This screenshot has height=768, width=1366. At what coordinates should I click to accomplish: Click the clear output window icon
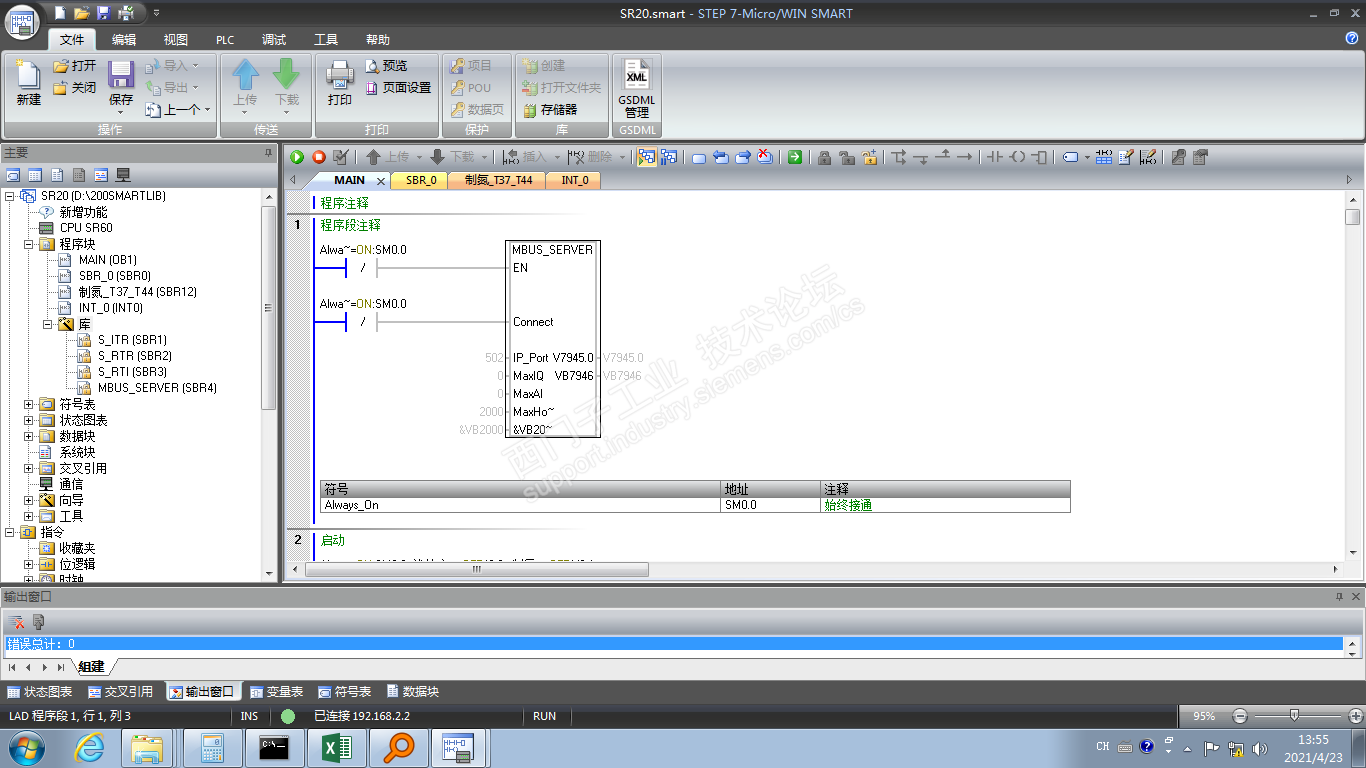17,622
